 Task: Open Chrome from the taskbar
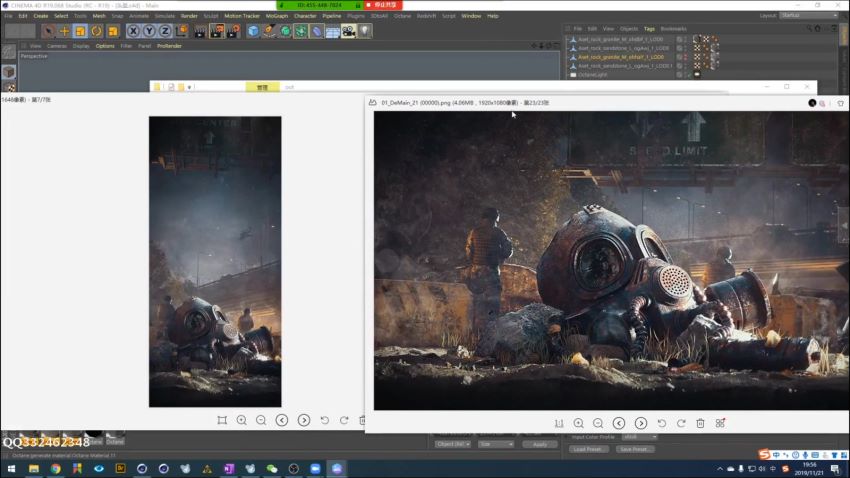[x=55, y=469]
